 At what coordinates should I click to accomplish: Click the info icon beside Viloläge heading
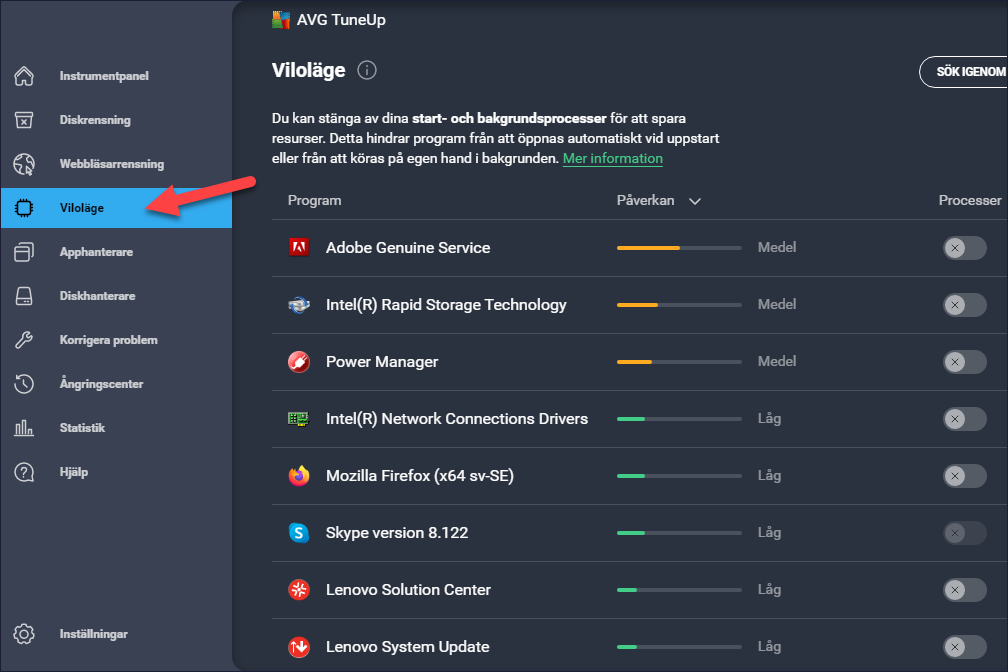click(x=367, y=70)
